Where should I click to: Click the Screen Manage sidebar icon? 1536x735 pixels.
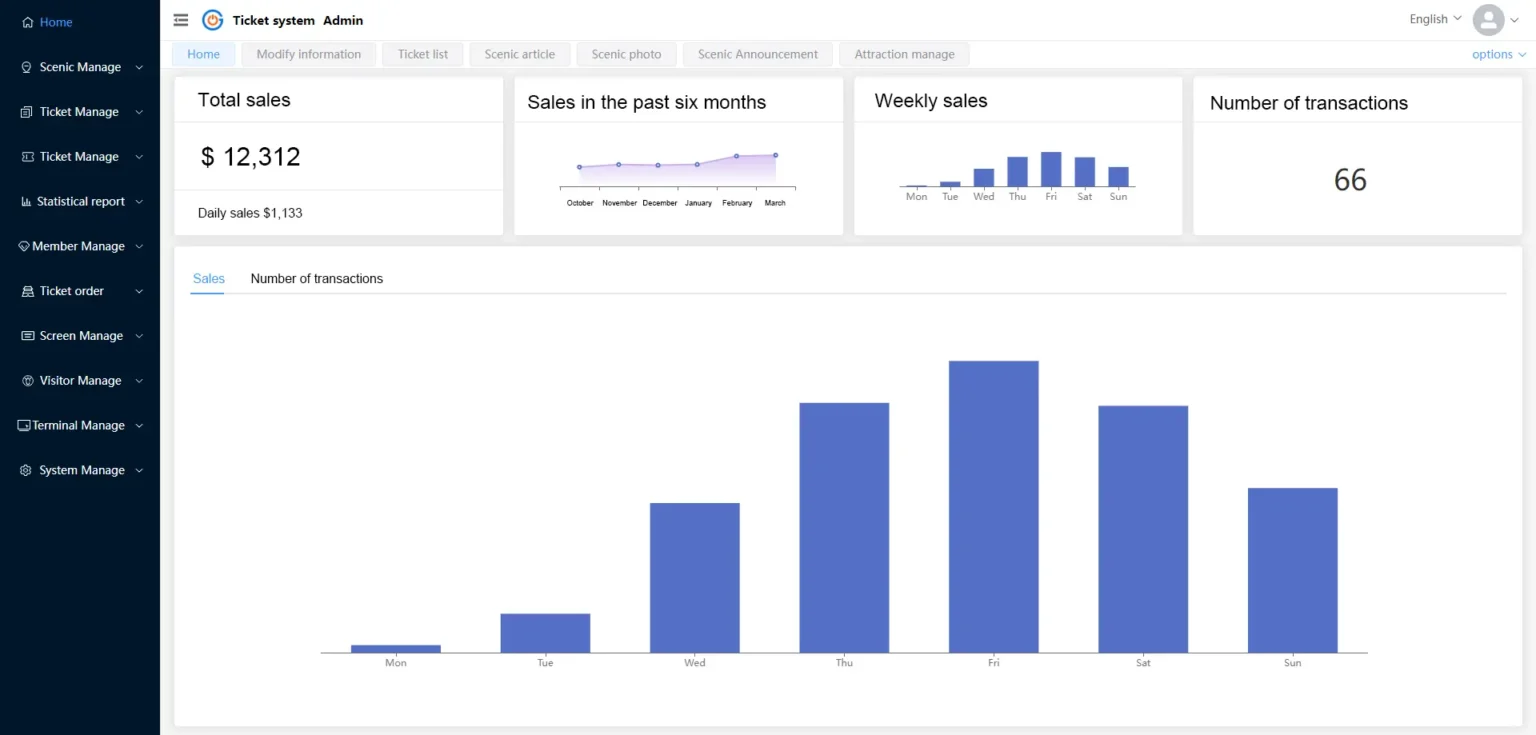[x=24, y=335]
